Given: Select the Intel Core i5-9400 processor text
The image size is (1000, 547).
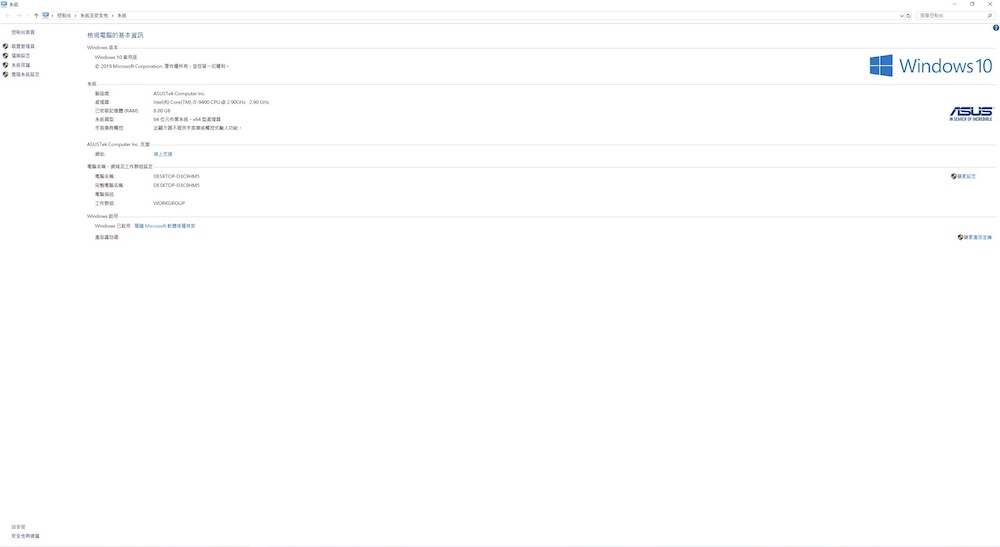Looking at the screenshot, I should (x=211, y=102).
